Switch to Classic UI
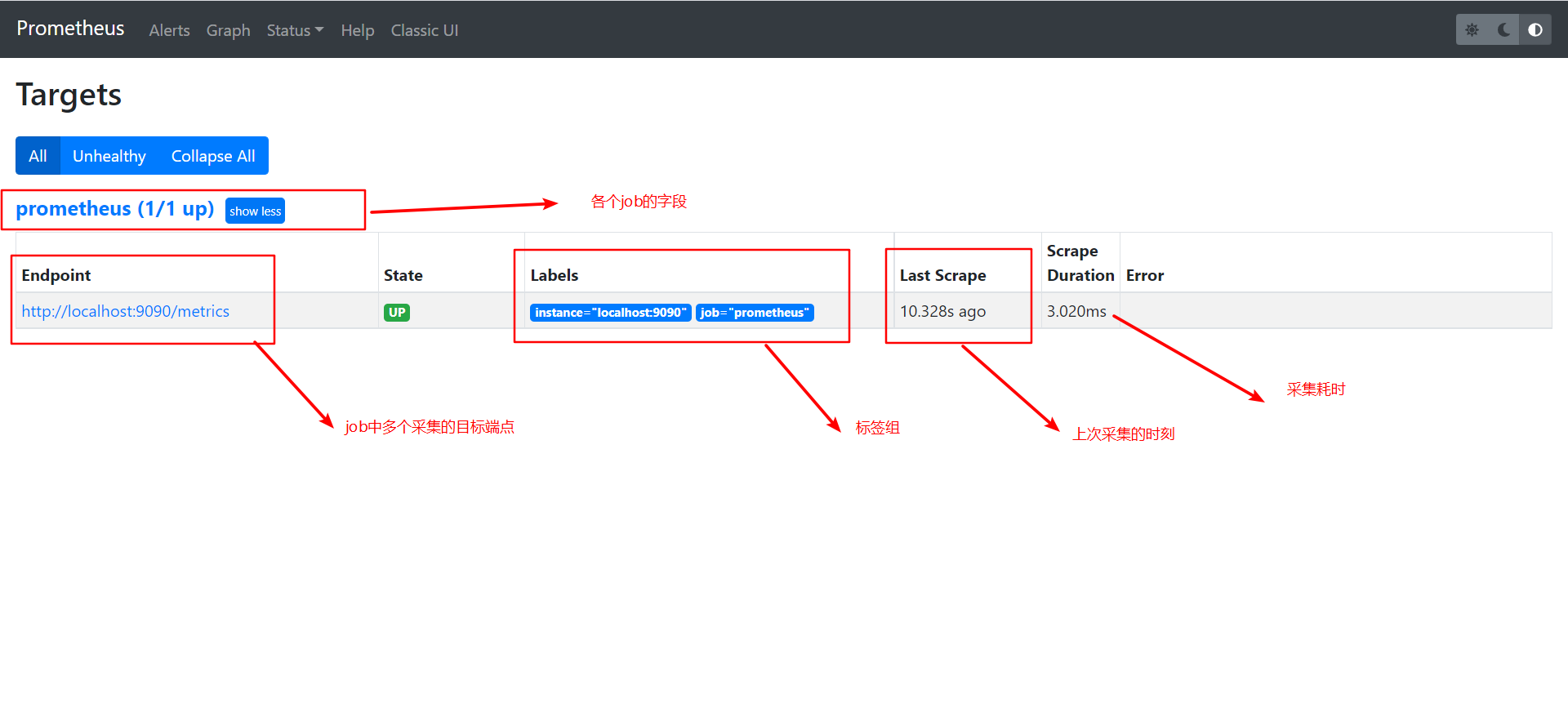Viewport: 1568px width, 716px height. [425, 30]
